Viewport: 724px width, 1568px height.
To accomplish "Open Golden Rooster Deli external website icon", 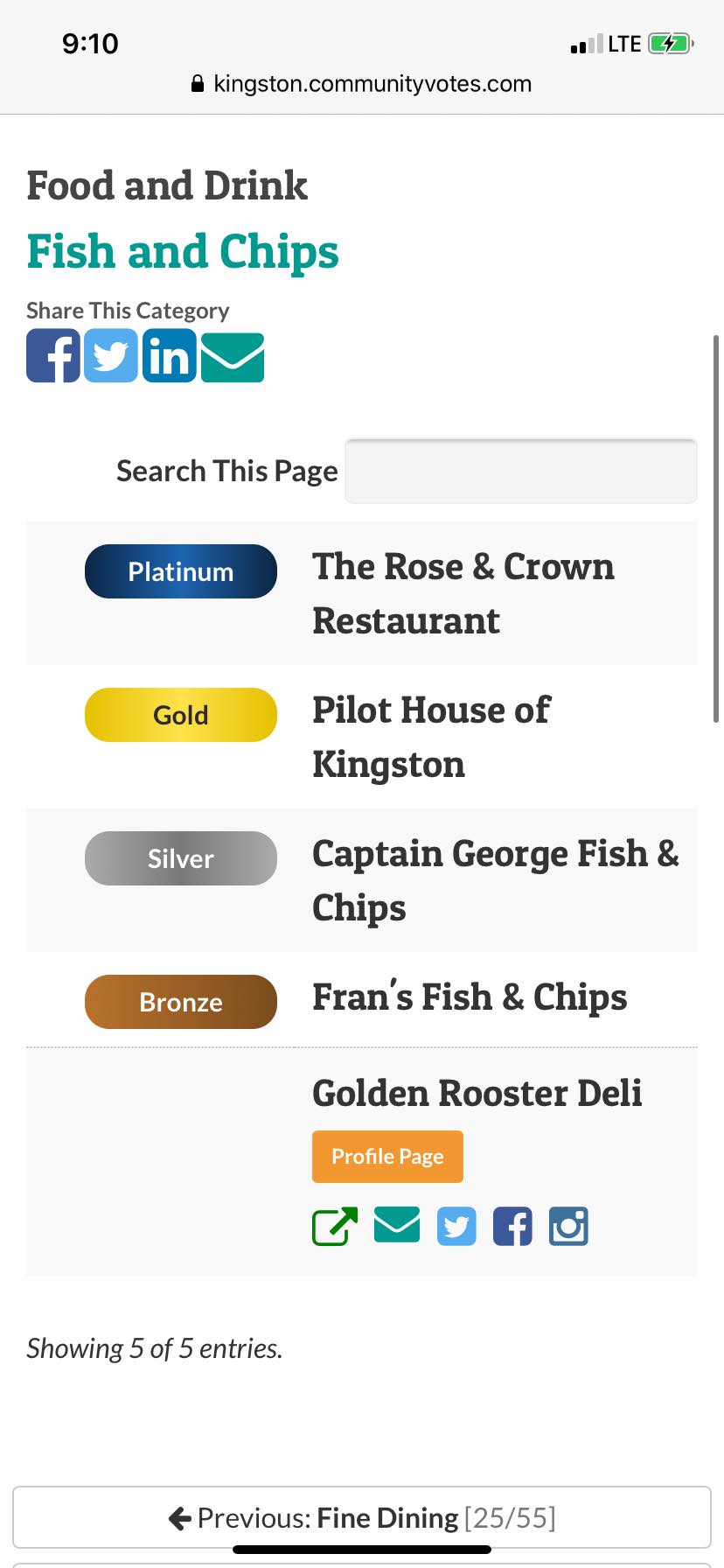I will [335, 1226].
